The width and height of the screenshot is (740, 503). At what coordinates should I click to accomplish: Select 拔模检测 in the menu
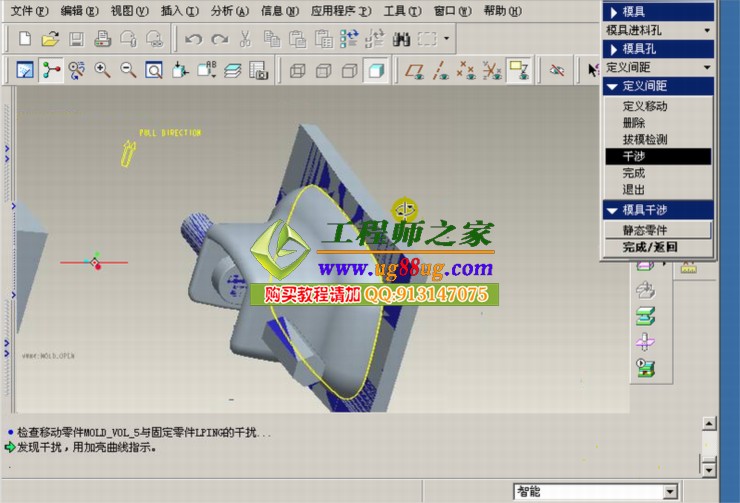pyautogui.click(x=644, y=139)
